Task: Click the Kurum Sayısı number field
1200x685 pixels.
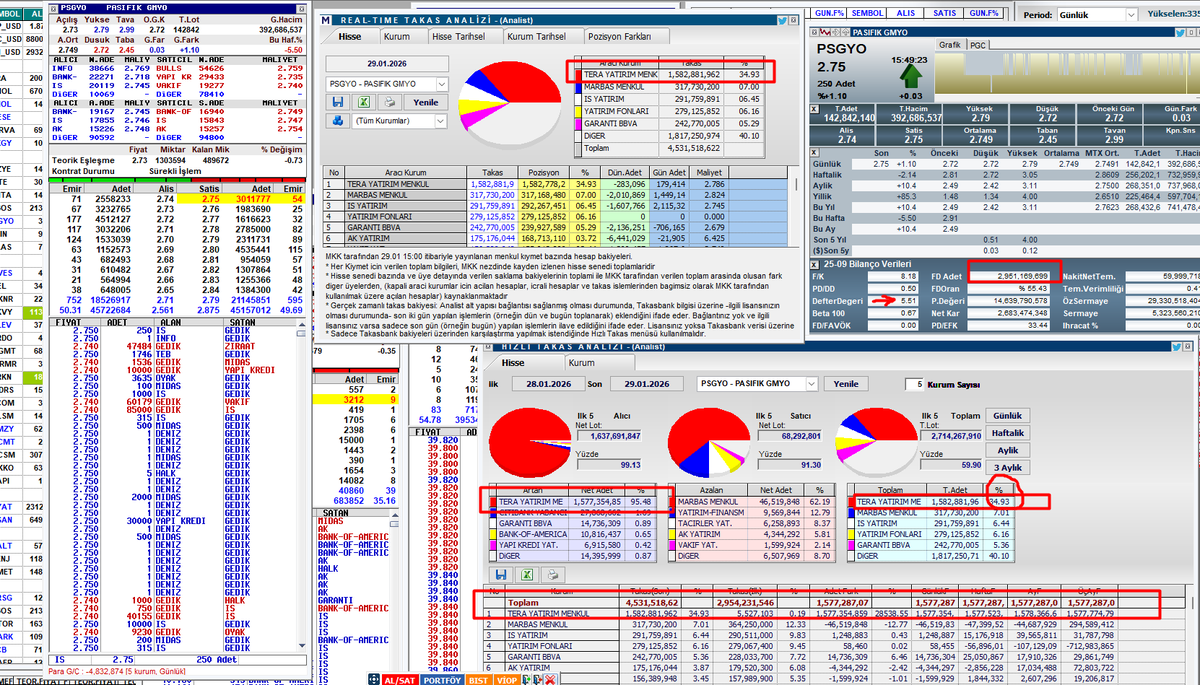Action: [x=915, y=384]
